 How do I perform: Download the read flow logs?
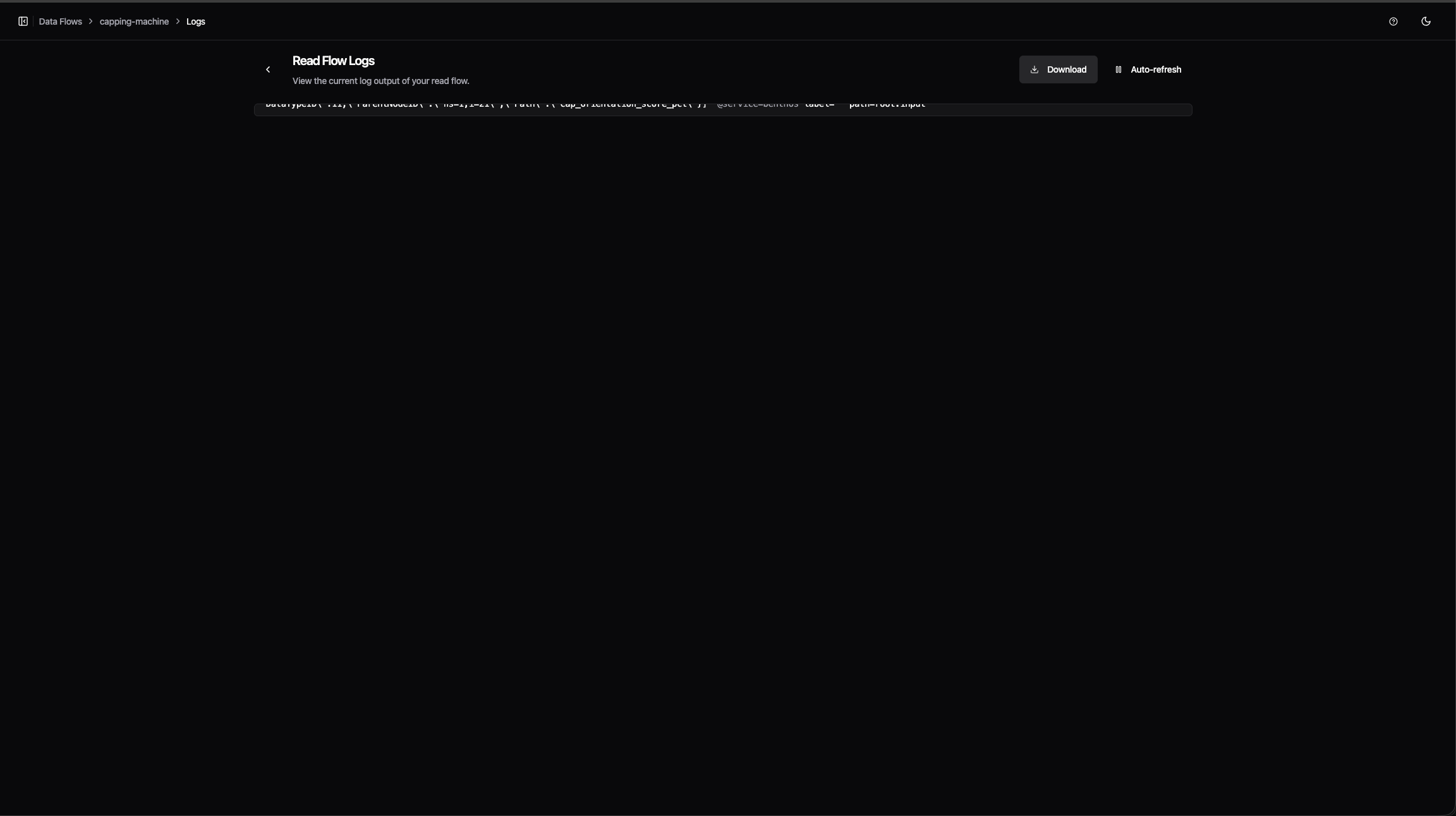coord(1058,69)
